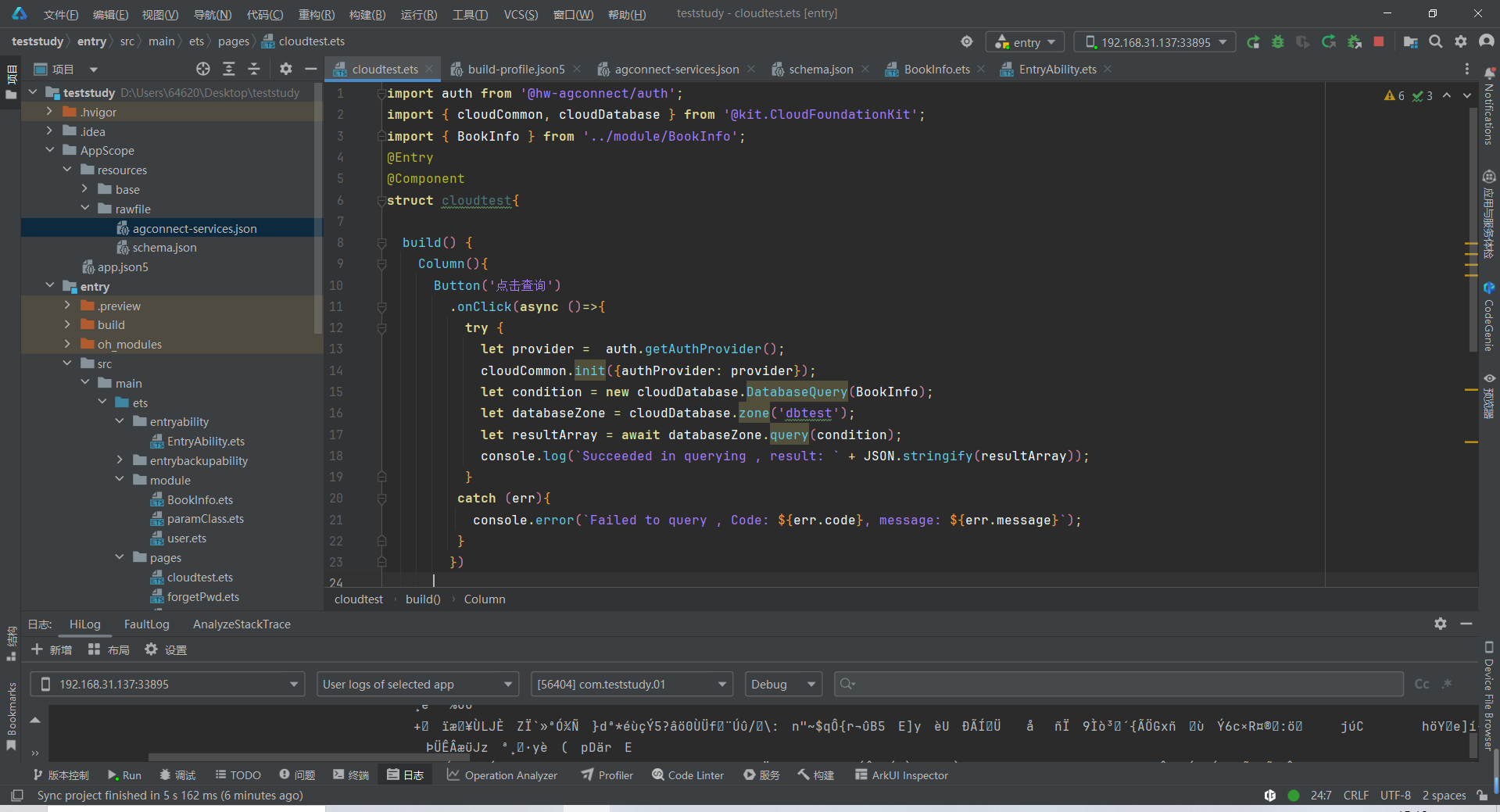This screenshot has height=812, width=1500.
Task: Expand the entrybackupability folder
Action: pos(120,460)
